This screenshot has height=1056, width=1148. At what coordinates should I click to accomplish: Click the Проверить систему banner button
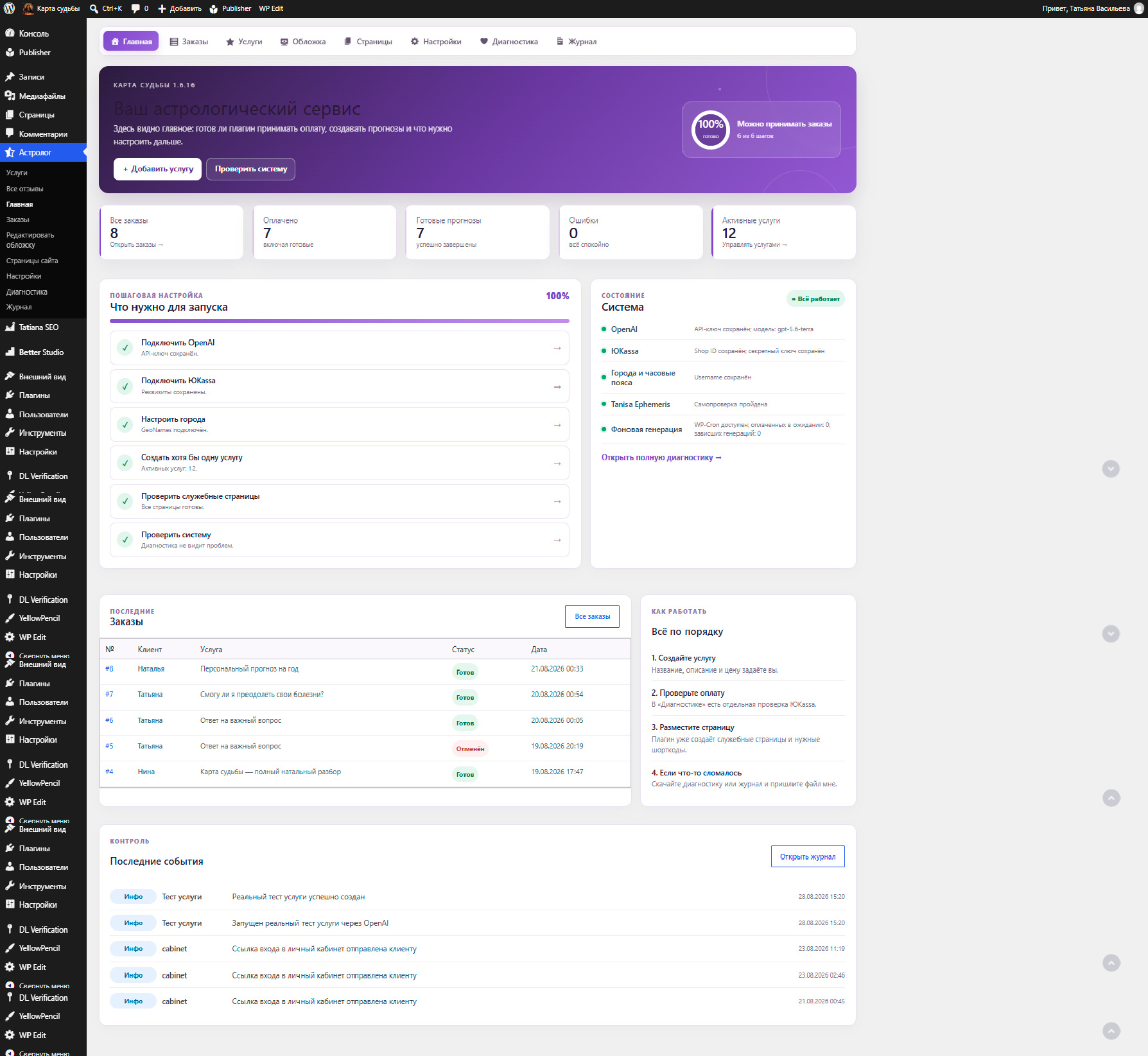[250, 169]
